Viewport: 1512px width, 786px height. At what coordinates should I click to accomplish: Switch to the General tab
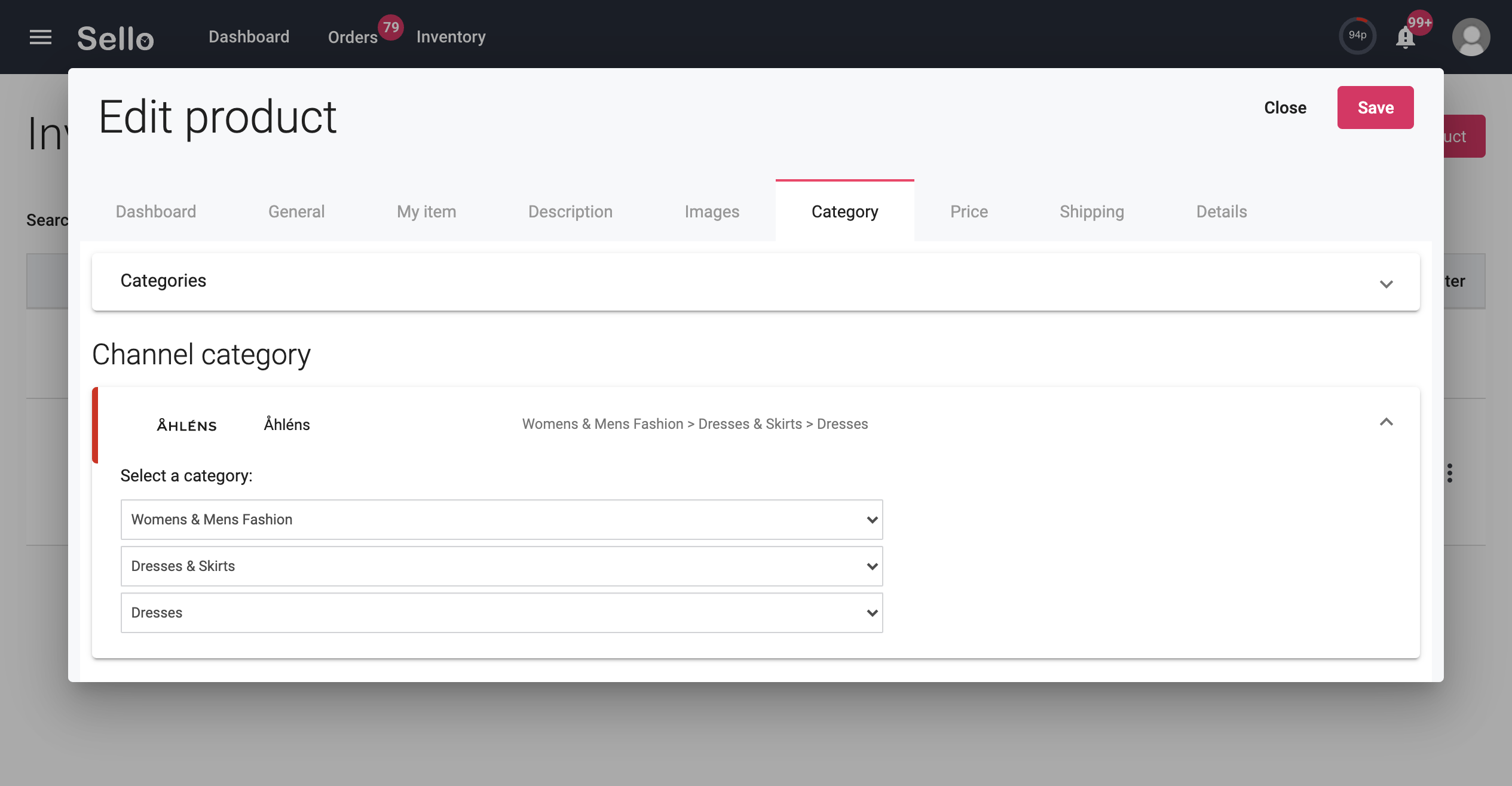[296, 211]
